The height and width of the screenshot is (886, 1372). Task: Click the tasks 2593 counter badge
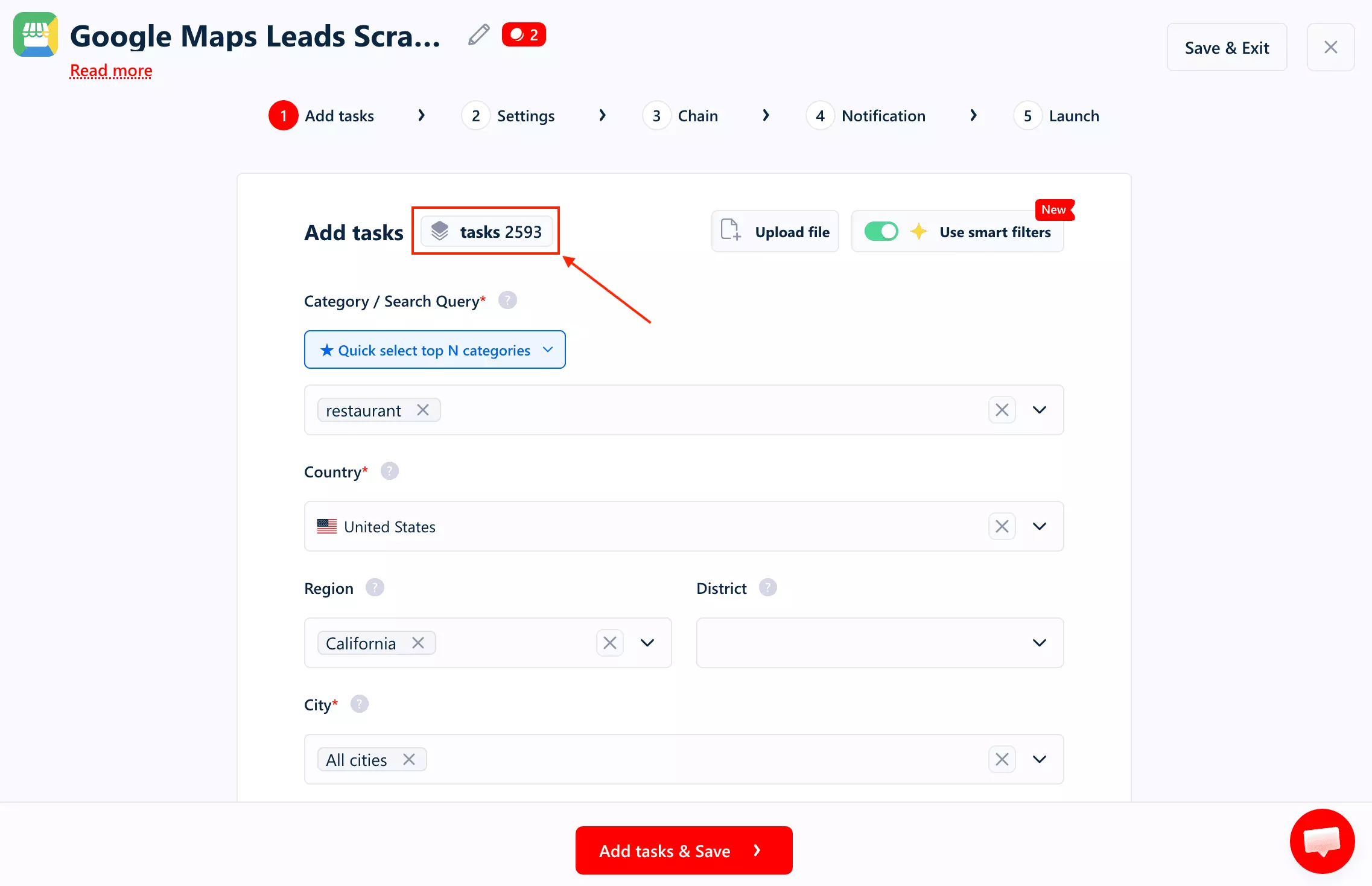point(486,232)
